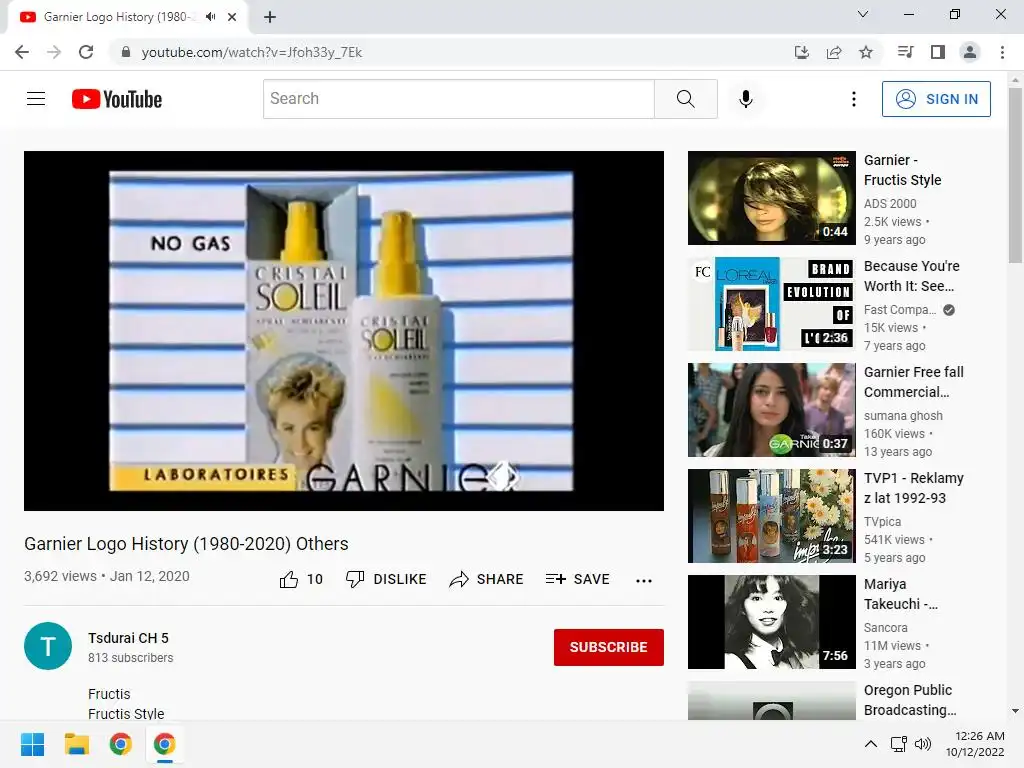Open Chrome three-dot menu
Viewport: 1024px width, 768px height.
[x=1002, y=52]
